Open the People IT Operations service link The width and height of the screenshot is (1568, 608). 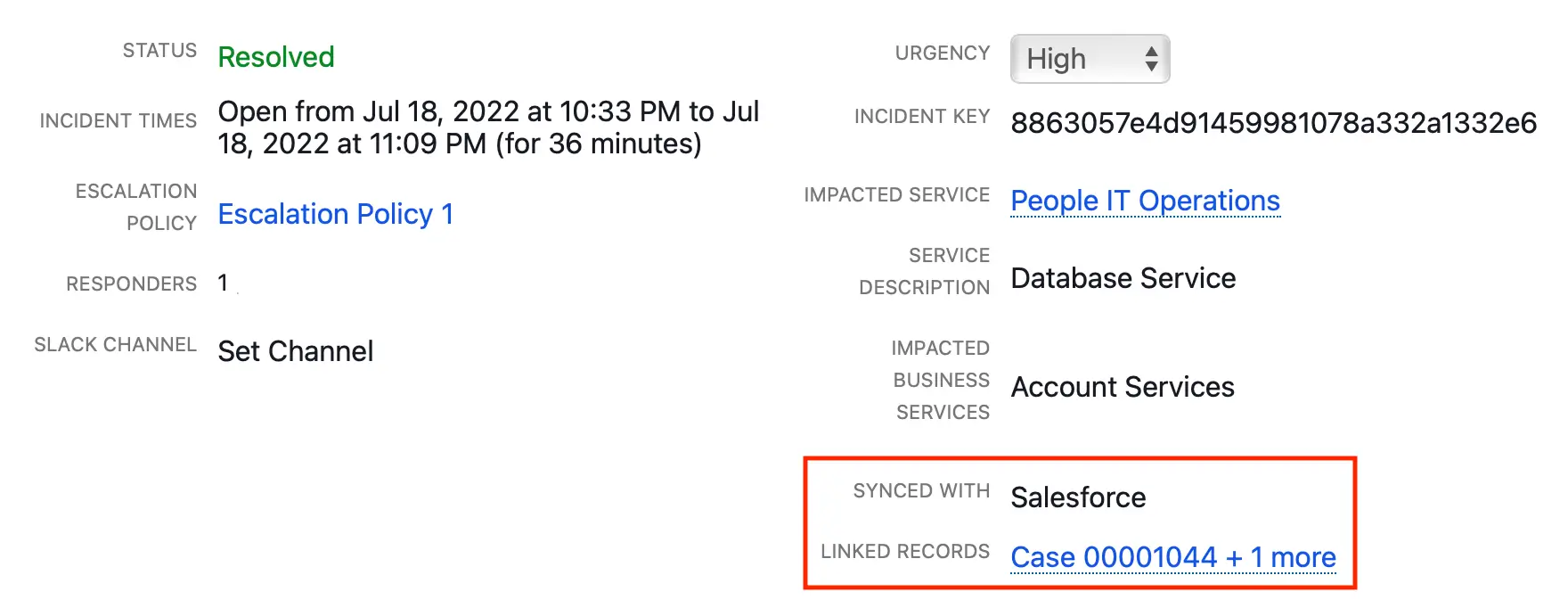tap(1145, 201)
